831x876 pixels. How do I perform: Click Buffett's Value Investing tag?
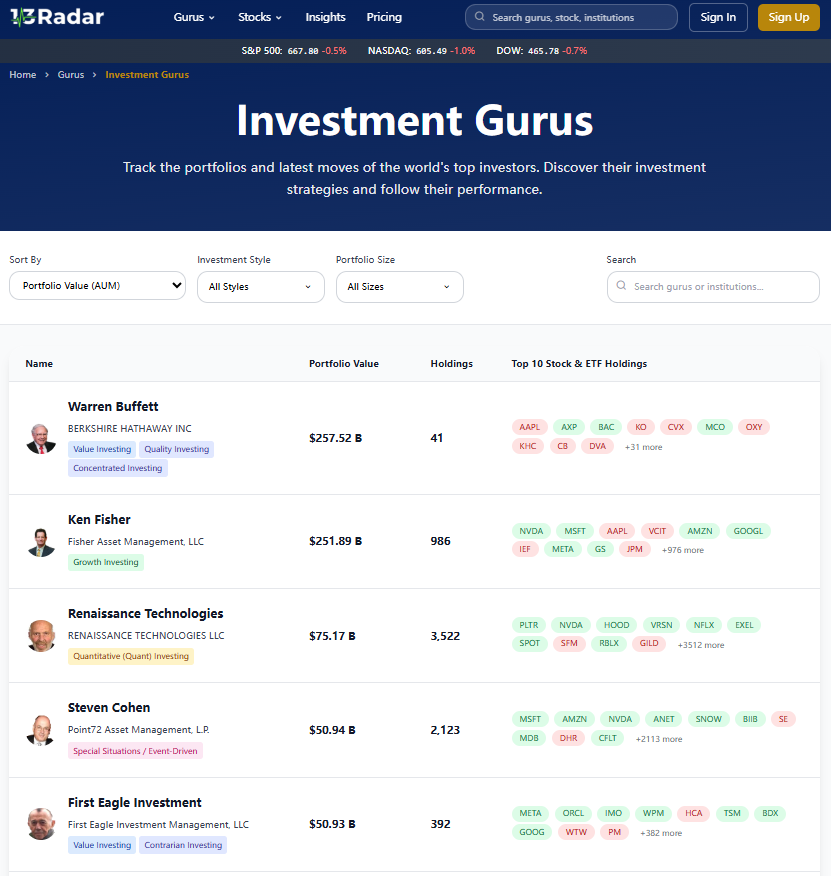(102, 449)
